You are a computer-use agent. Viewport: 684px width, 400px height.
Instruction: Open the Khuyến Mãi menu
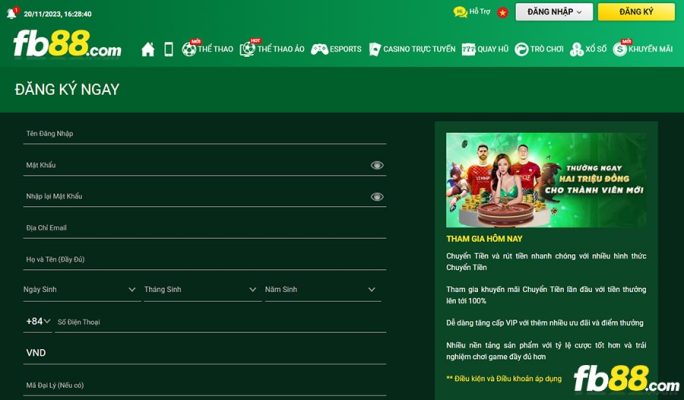[x=650, y=49]
